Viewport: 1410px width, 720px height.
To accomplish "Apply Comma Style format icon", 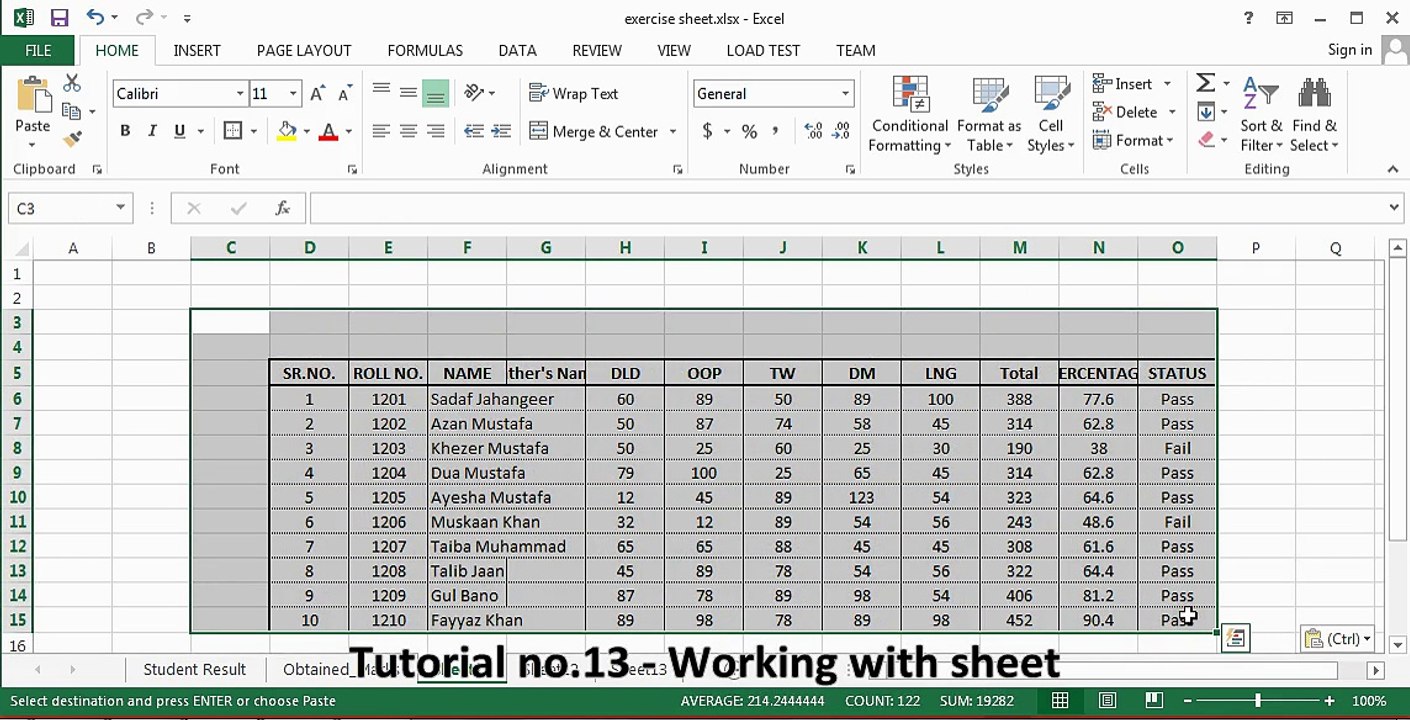I will (x=776, y=131).
